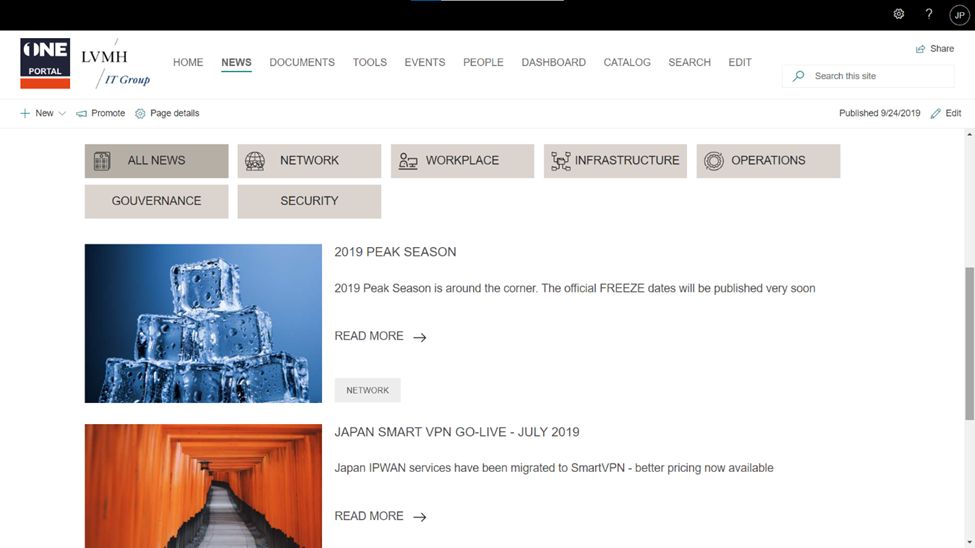
Task: Click the Operations circular icon
Action: 714,161
